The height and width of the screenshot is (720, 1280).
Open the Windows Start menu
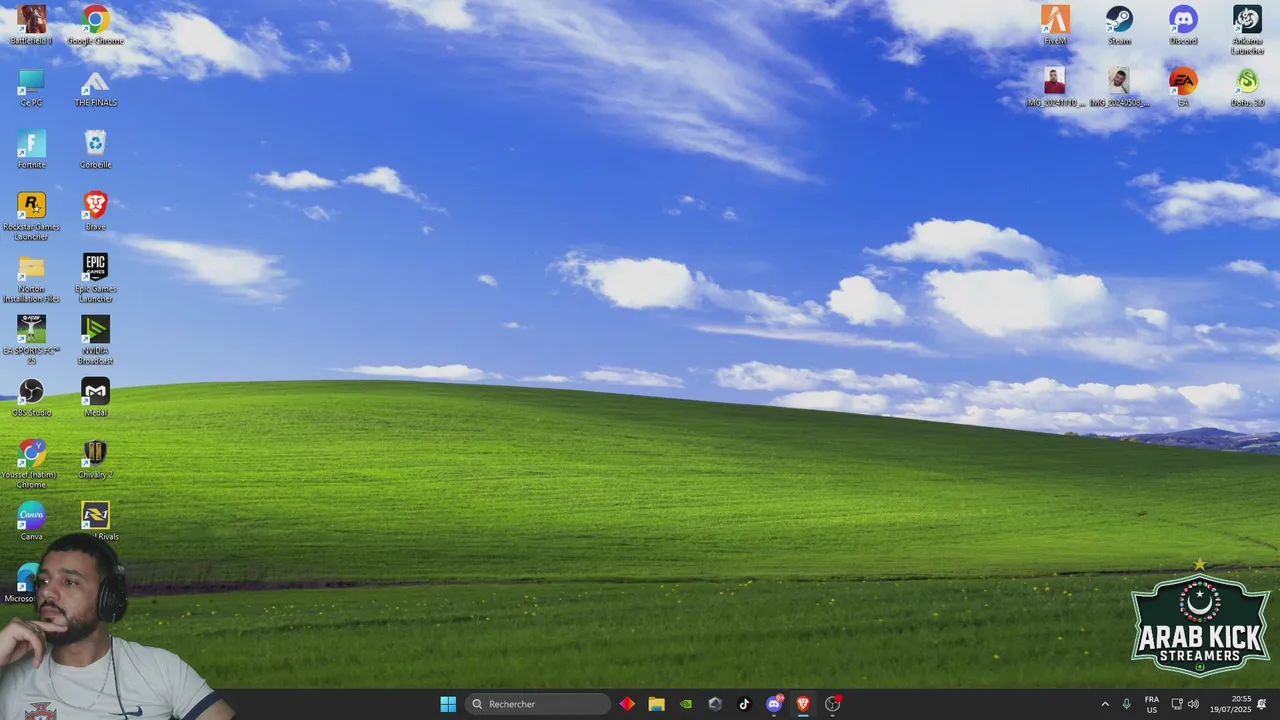point(448,704)
